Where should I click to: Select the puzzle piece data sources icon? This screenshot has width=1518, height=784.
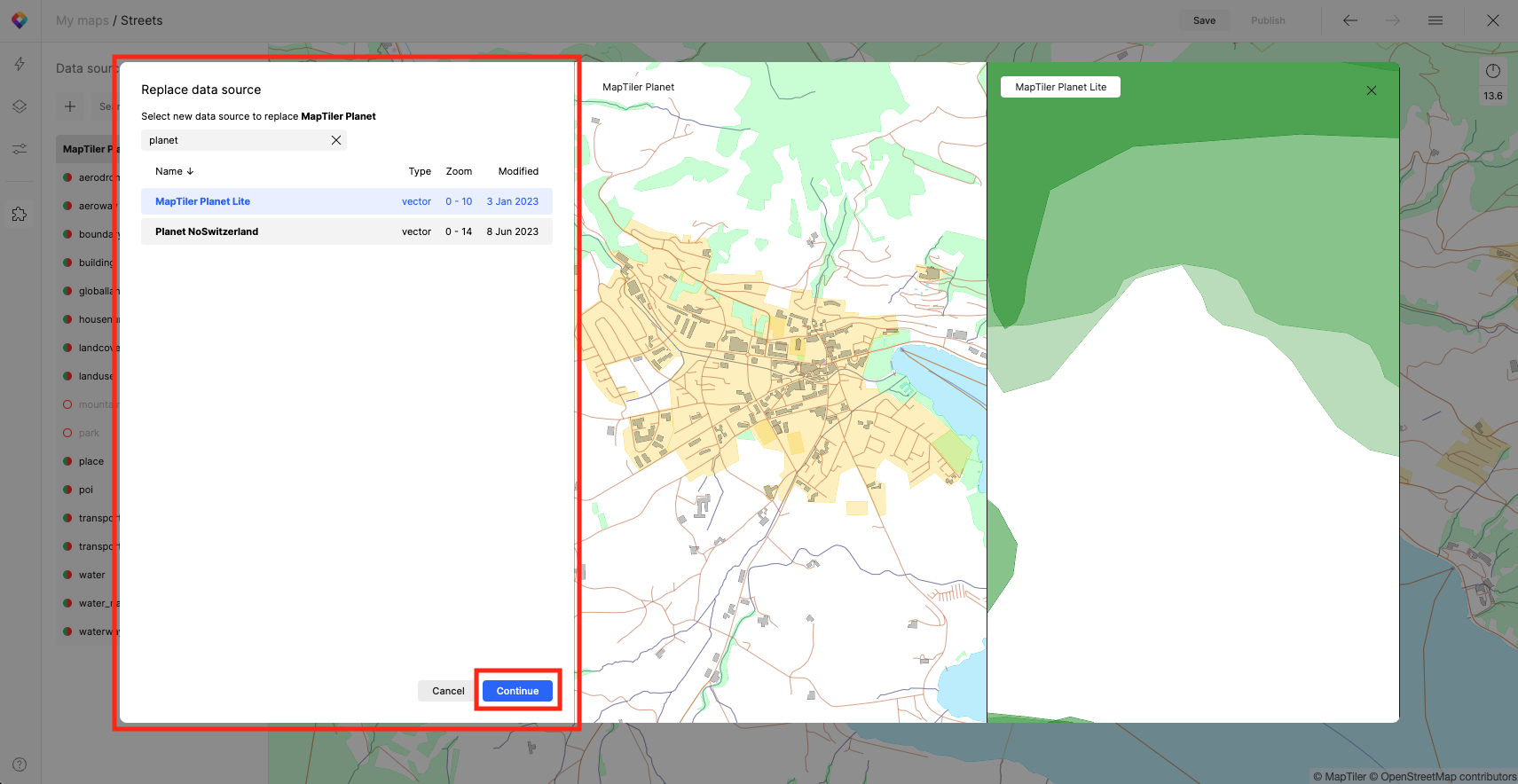pos(20,215)
